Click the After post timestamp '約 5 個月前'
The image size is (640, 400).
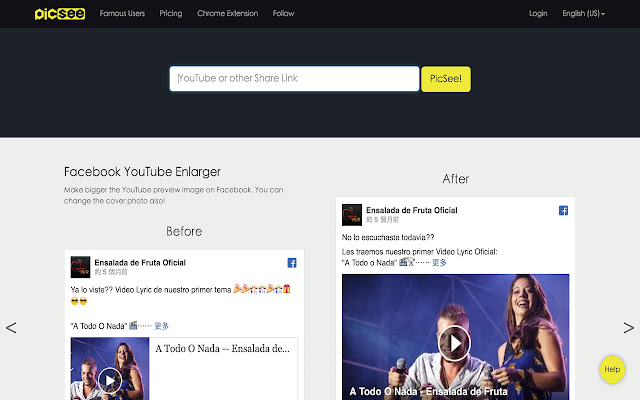[382, 220]
